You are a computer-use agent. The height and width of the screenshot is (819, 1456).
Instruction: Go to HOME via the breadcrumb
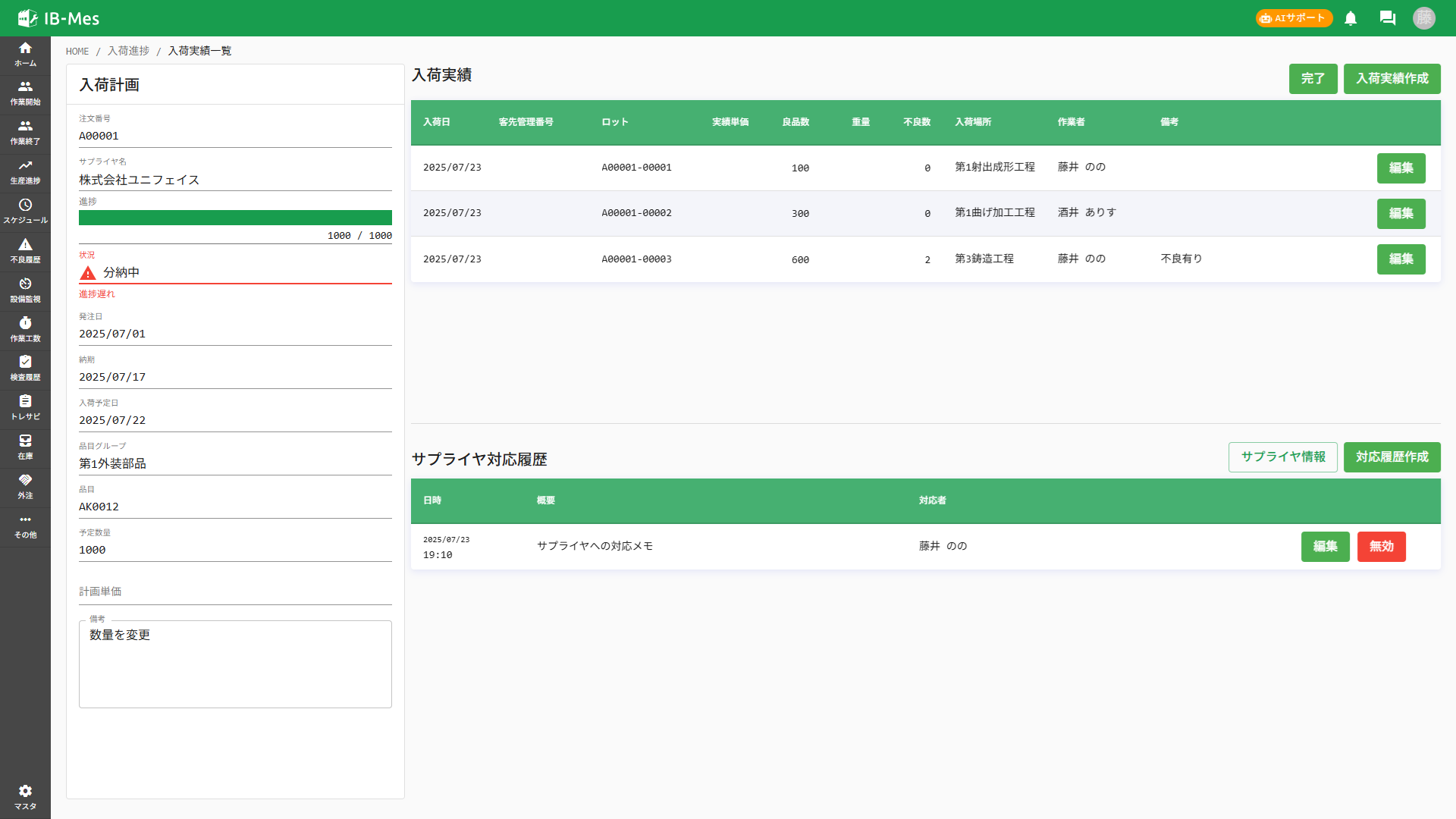[x=77, y=51]
